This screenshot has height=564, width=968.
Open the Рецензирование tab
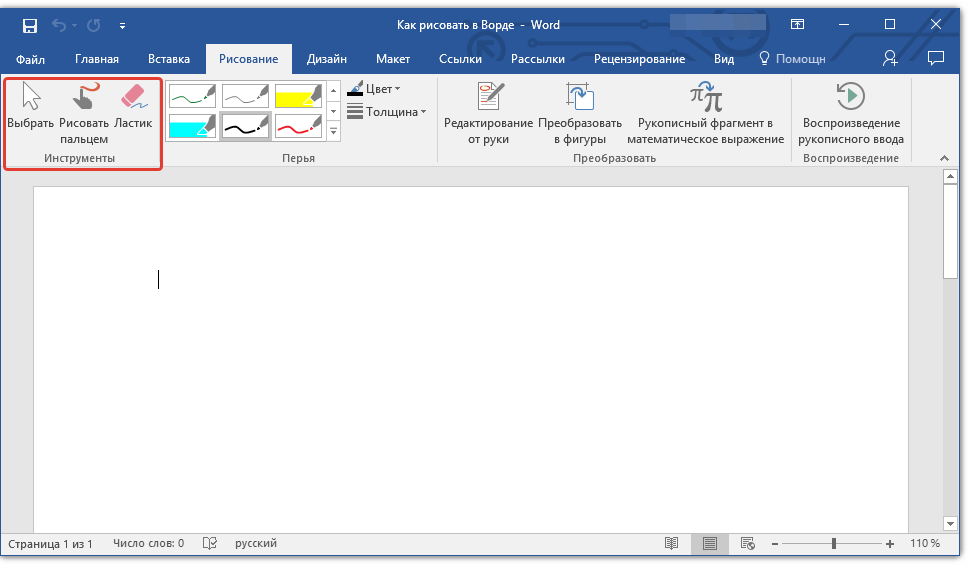tap(640, 59)
